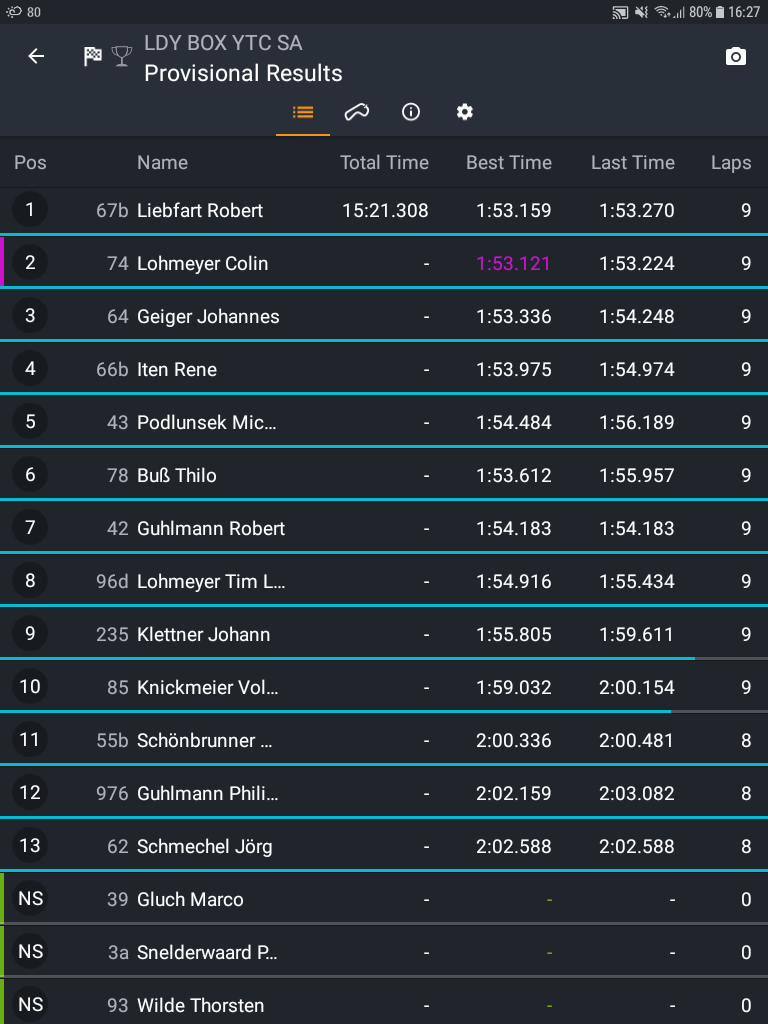Open the settings gear tab
The height and width of the screenshot is (1024, 768).
[465, 112]
